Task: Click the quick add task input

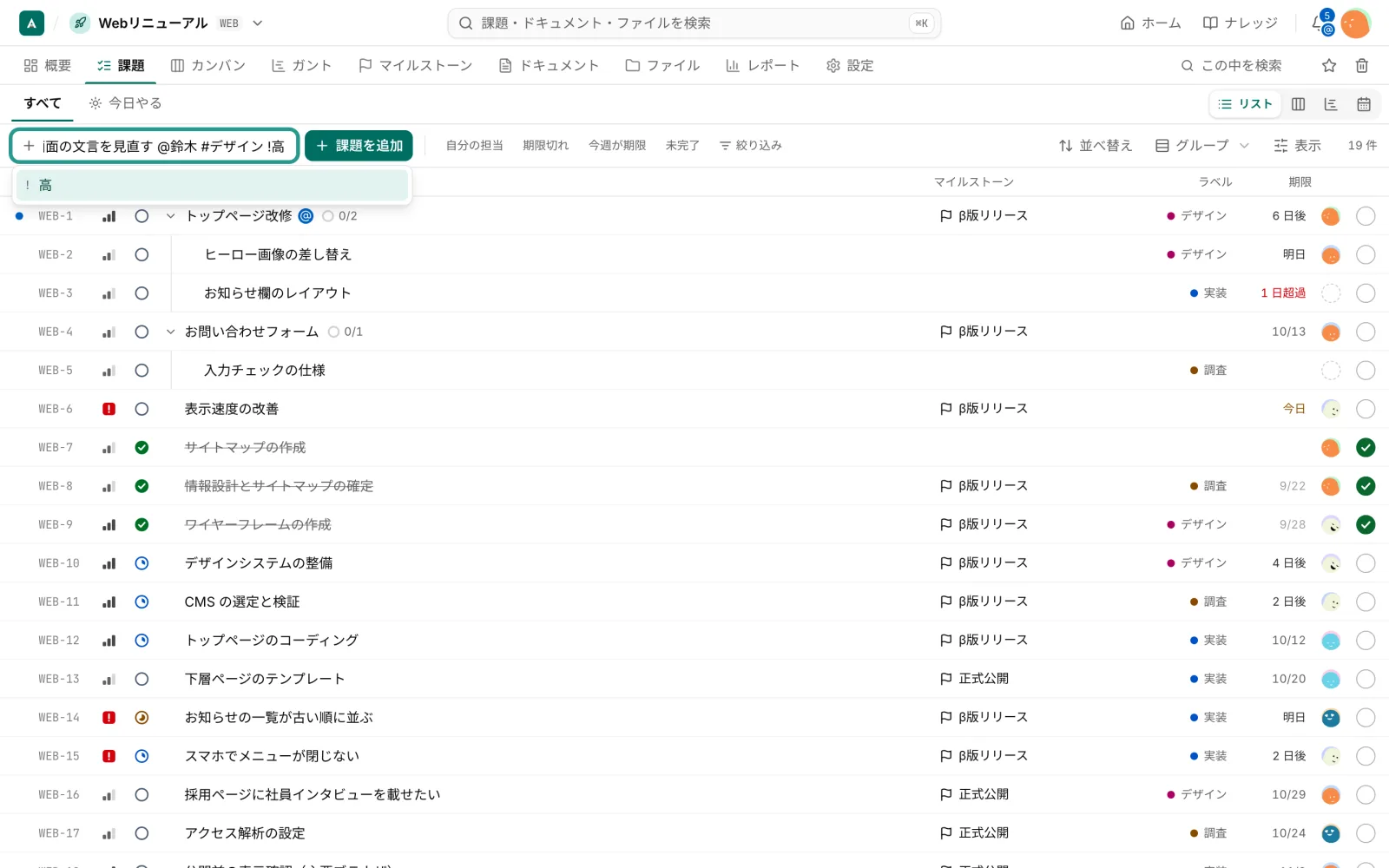Action: click(155, 146)
